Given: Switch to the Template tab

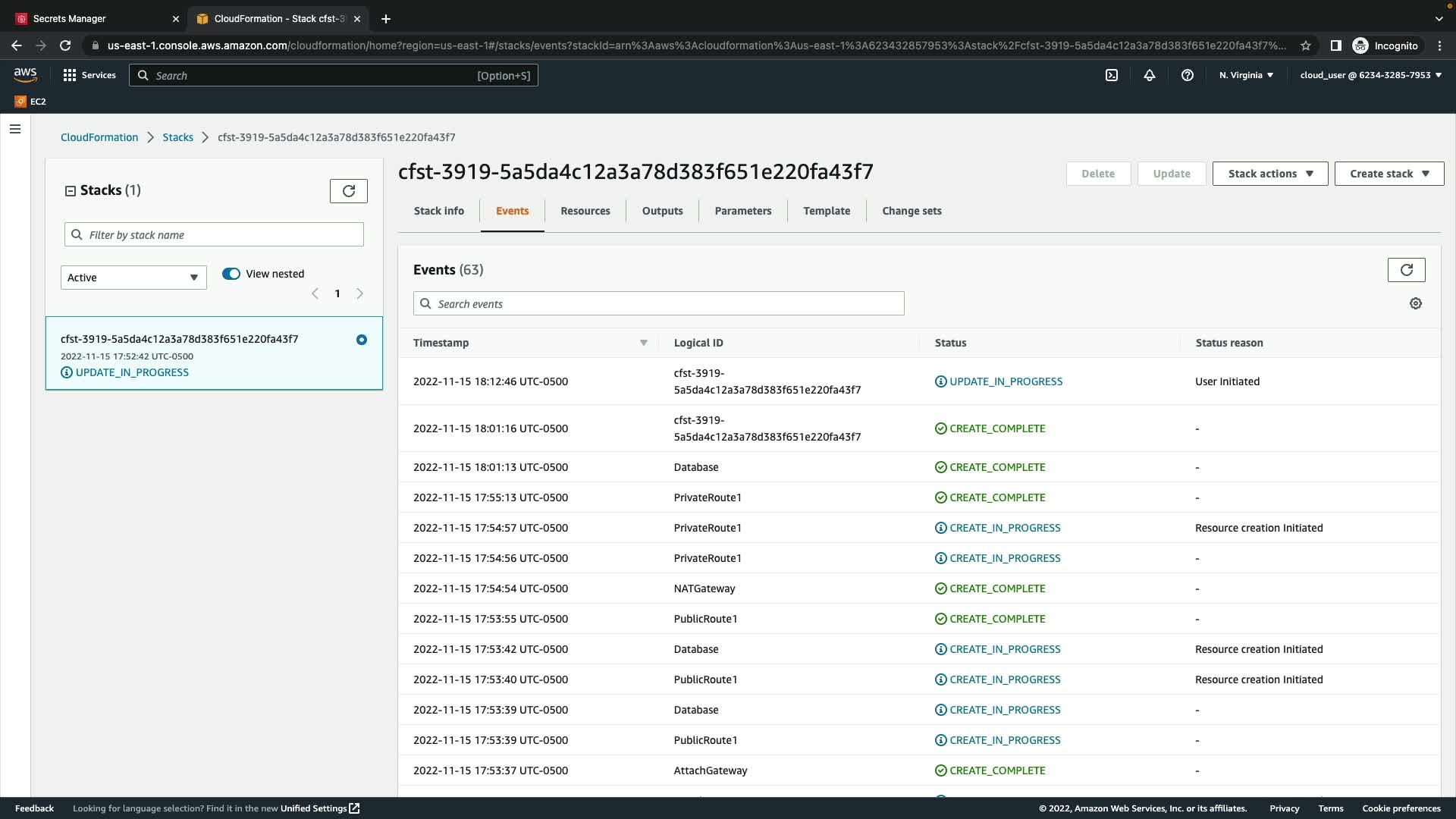Looking at the screenshot, I should [826, 211].
